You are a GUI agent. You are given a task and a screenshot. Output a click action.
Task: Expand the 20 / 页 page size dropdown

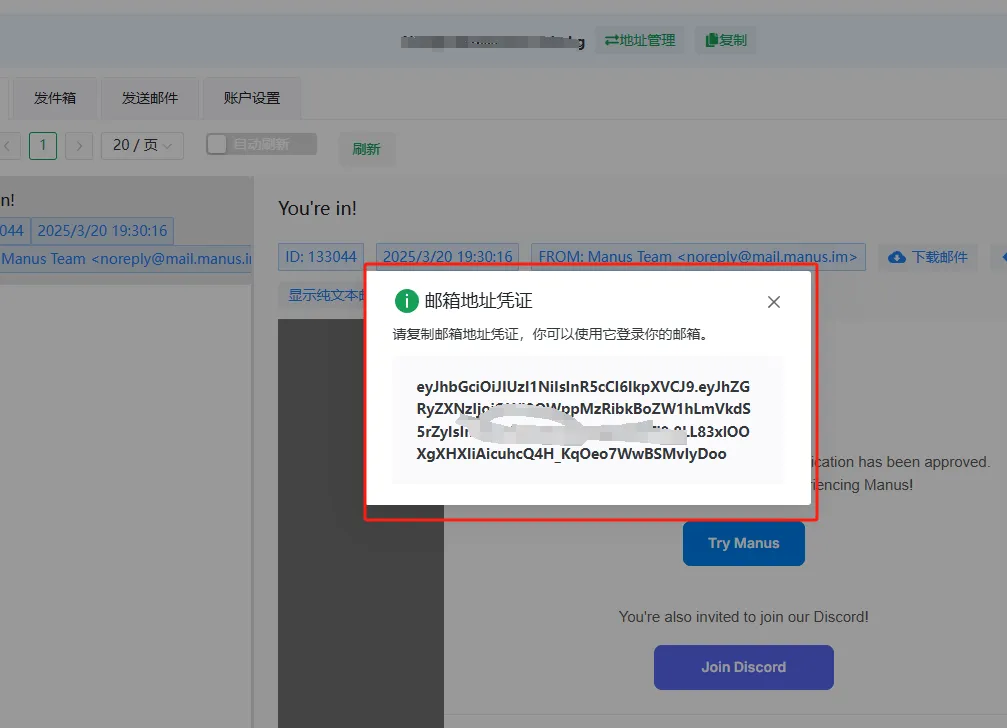click(x=142, y=146)
